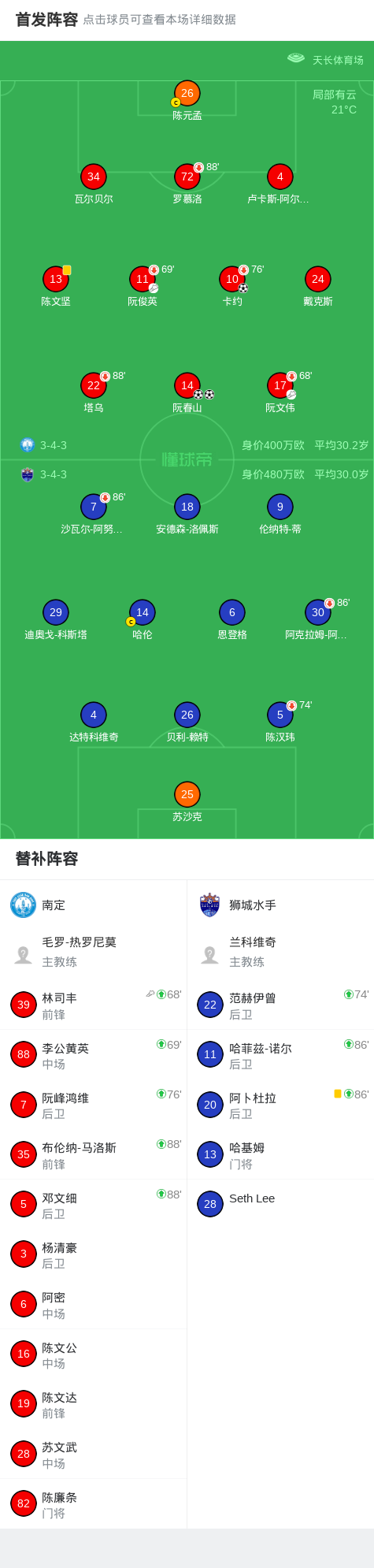
Task: Select 阮春山 number 14 red badge
Action: (187, 385)
